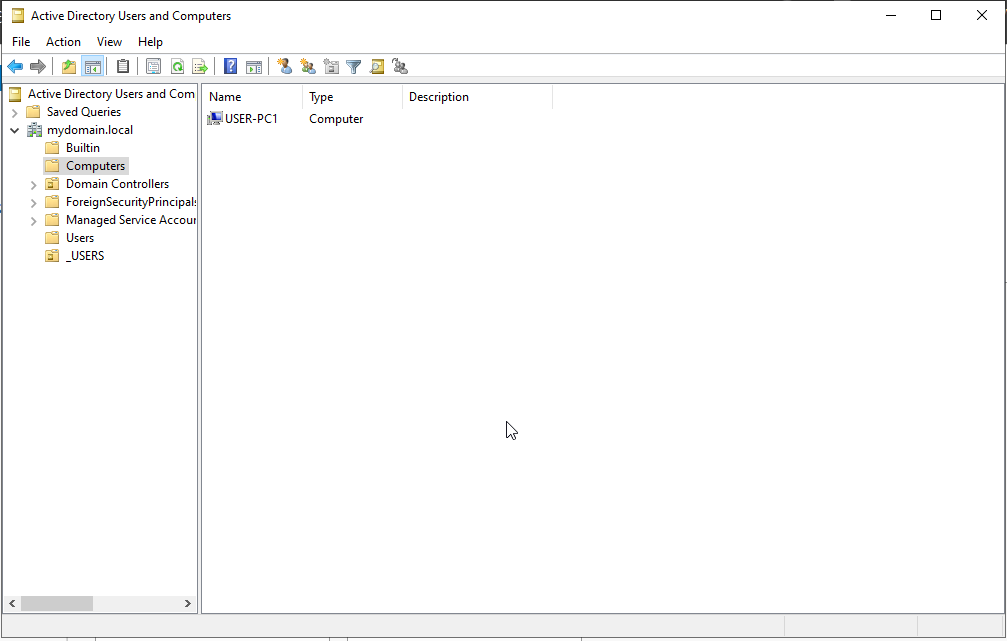Select the Managed Service Accounts container
The image size is (1007, 641).
tap(131, 220)
